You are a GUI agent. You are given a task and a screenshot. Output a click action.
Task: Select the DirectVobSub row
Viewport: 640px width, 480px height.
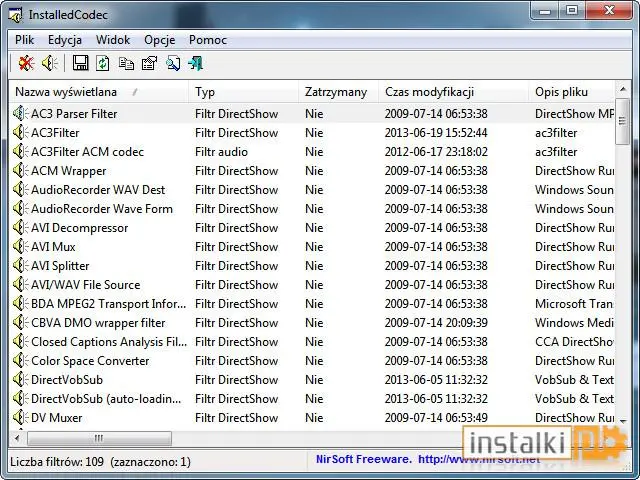point(312,380)
